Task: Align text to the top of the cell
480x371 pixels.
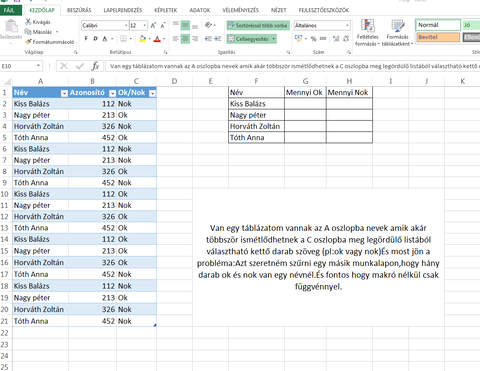Action: [176, 25]
